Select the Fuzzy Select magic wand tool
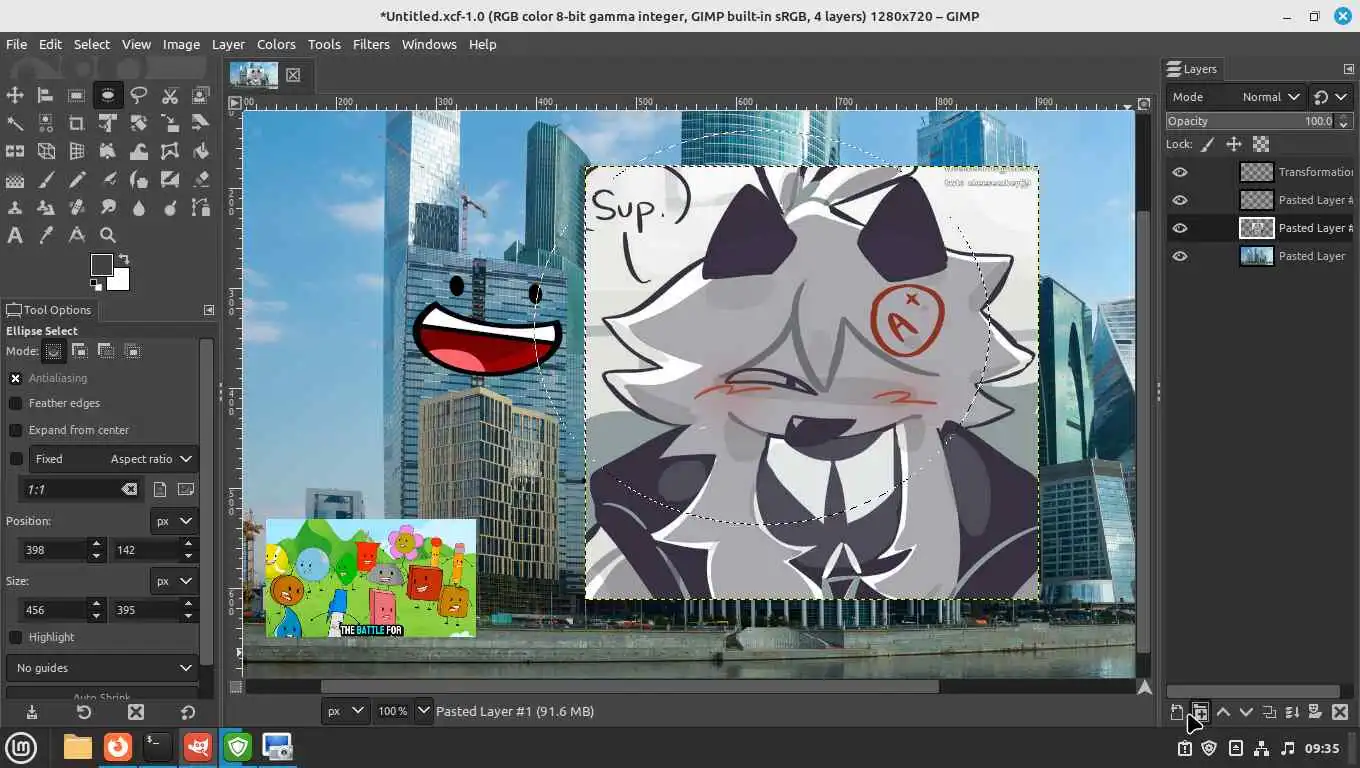 pos(15,123)
